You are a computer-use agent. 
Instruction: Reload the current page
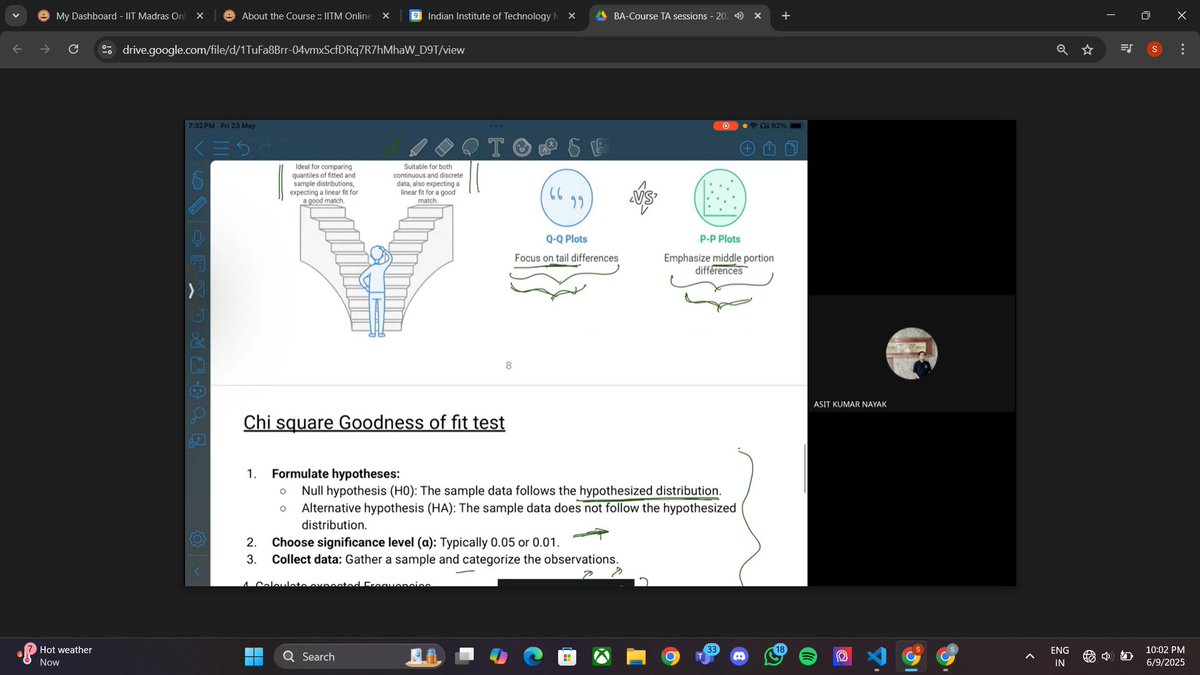tap(73, 49)
